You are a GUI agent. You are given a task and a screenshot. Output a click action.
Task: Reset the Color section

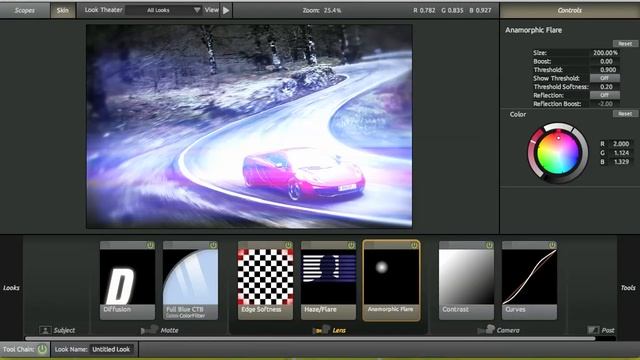[x=625, y=113]
